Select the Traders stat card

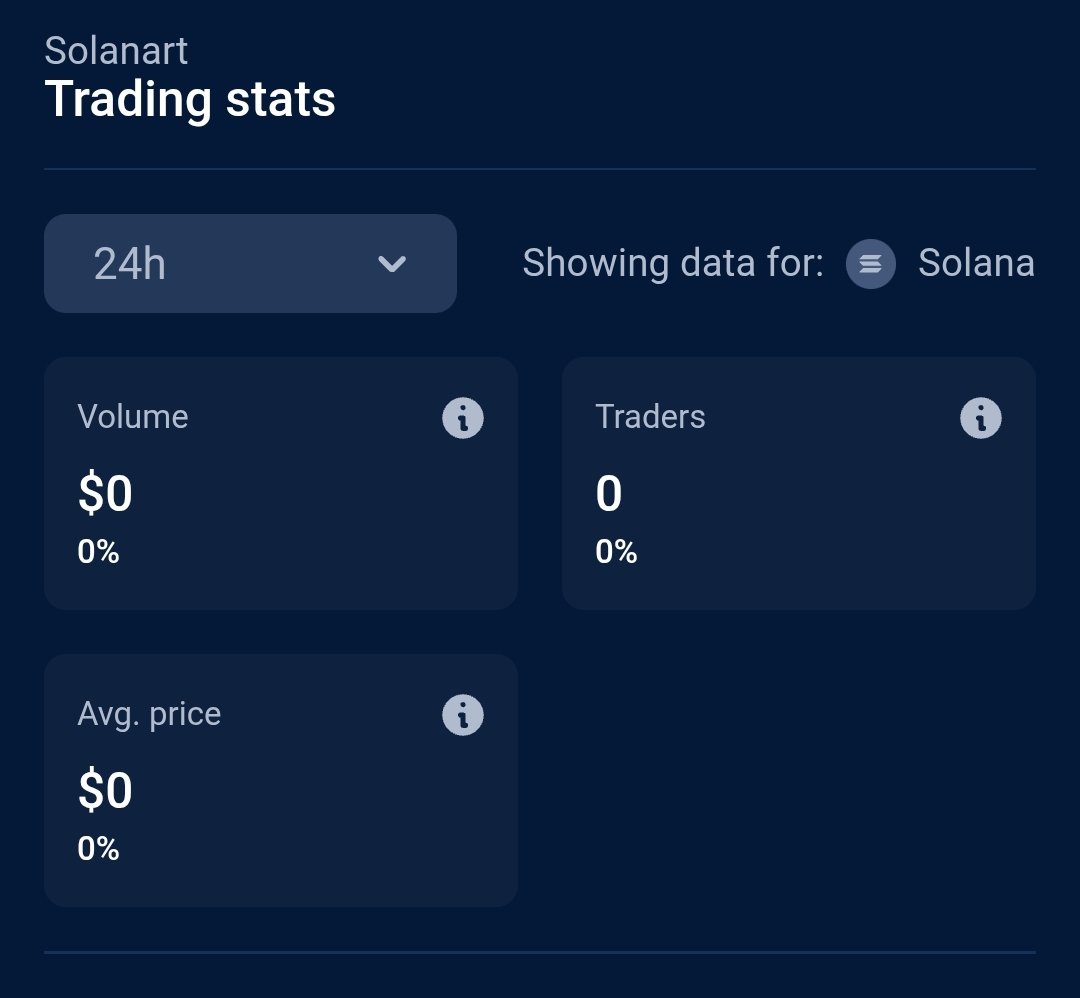[x=799, y=484]
